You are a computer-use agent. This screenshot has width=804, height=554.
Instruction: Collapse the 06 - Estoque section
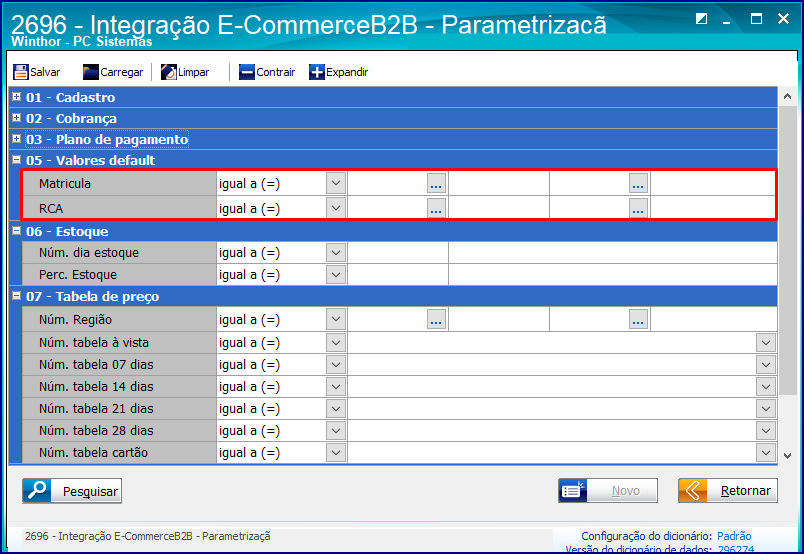(x=16, y=230)
